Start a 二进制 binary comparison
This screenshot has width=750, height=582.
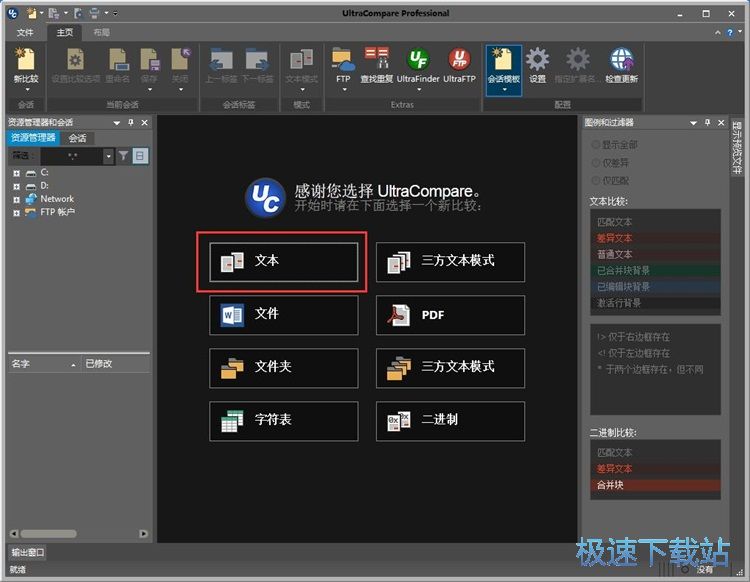450,421
